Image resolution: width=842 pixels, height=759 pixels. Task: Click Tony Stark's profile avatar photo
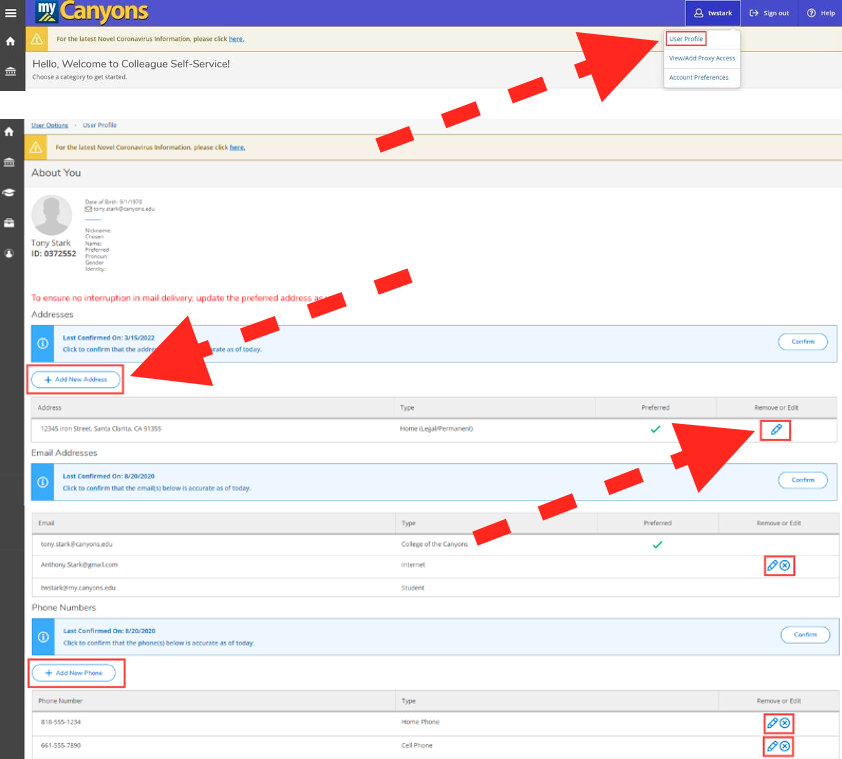tap(52, 215)
